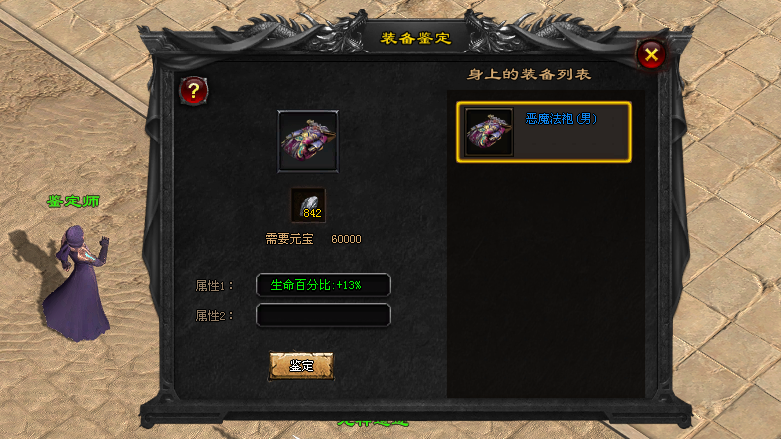
Task: Click the empty 属性2 attribute field
Action: (323, 315)
